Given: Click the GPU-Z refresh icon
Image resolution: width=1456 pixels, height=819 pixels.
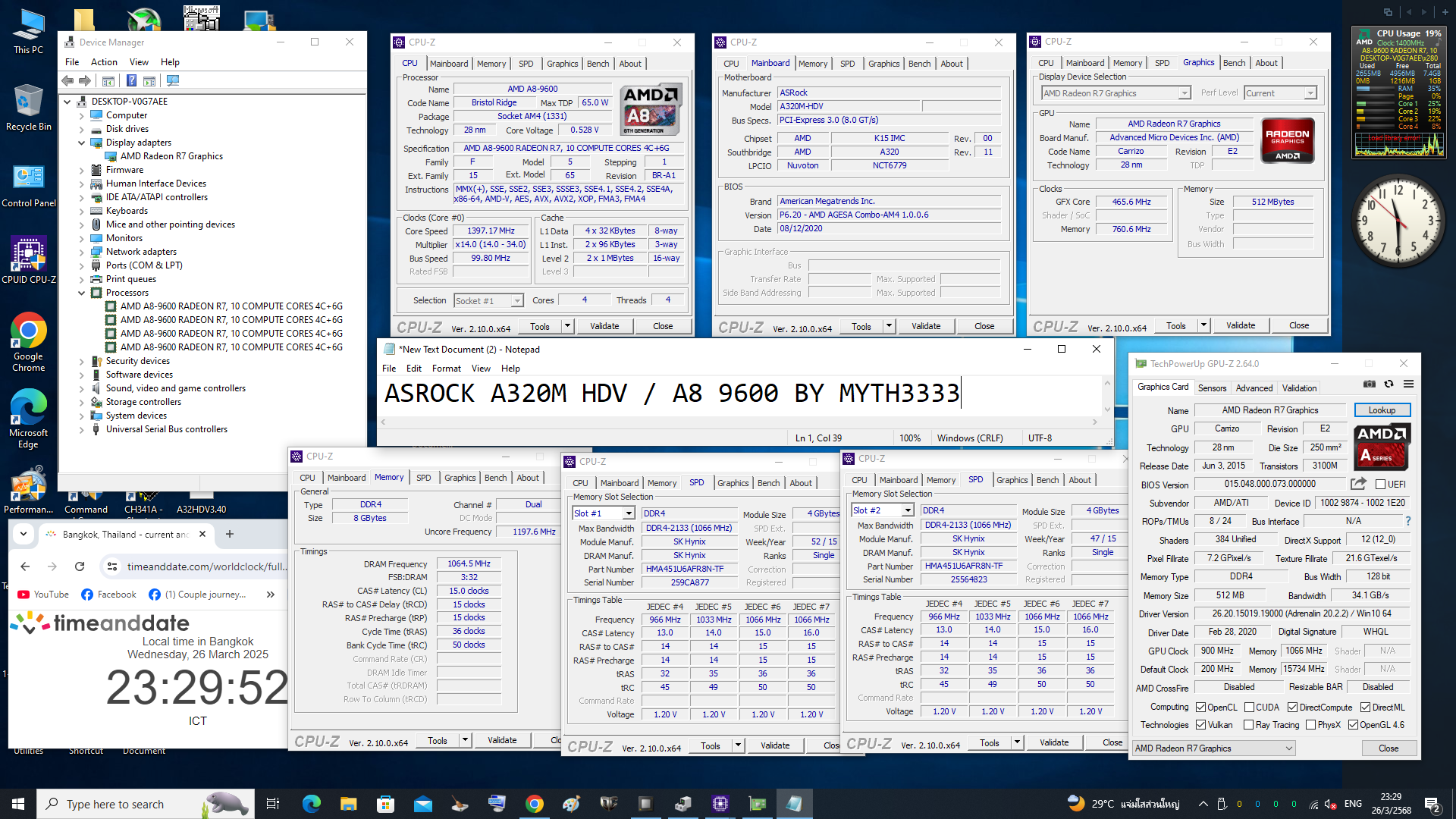Looking at the screenshot, I should (1389, 384).
